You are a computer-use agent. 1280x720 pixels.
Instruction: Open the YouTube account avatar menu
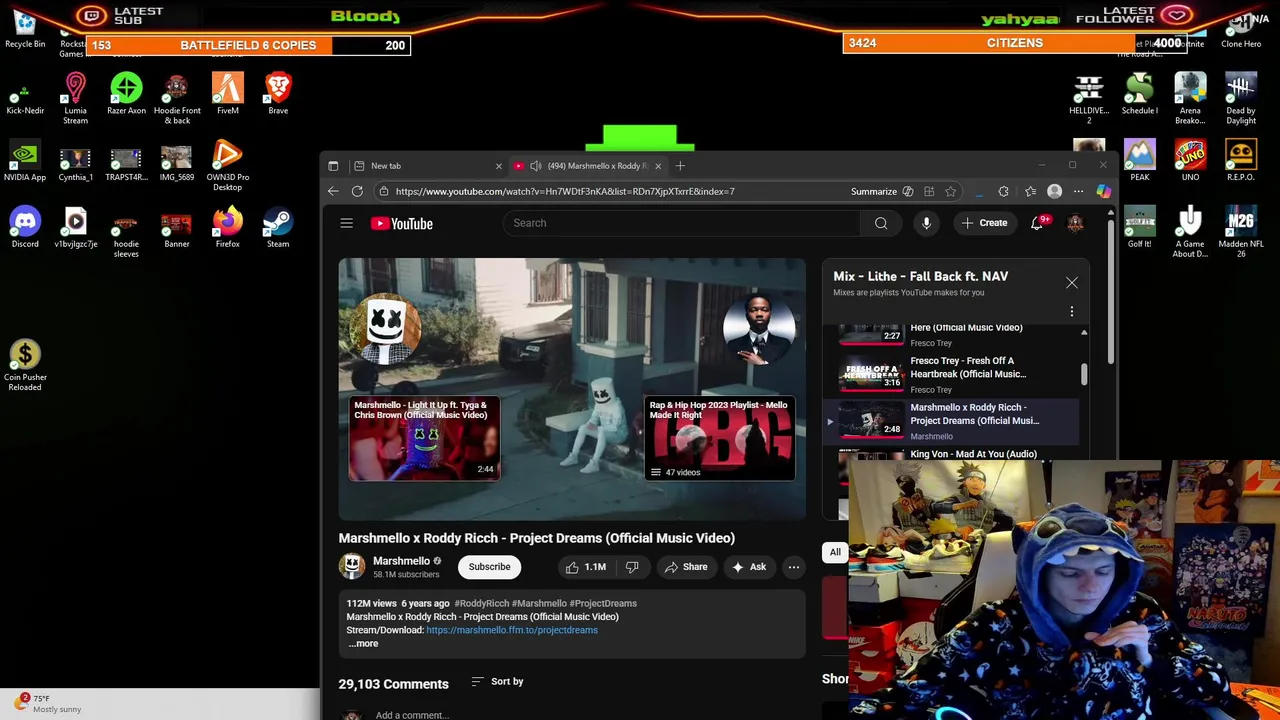[1075, 223]
